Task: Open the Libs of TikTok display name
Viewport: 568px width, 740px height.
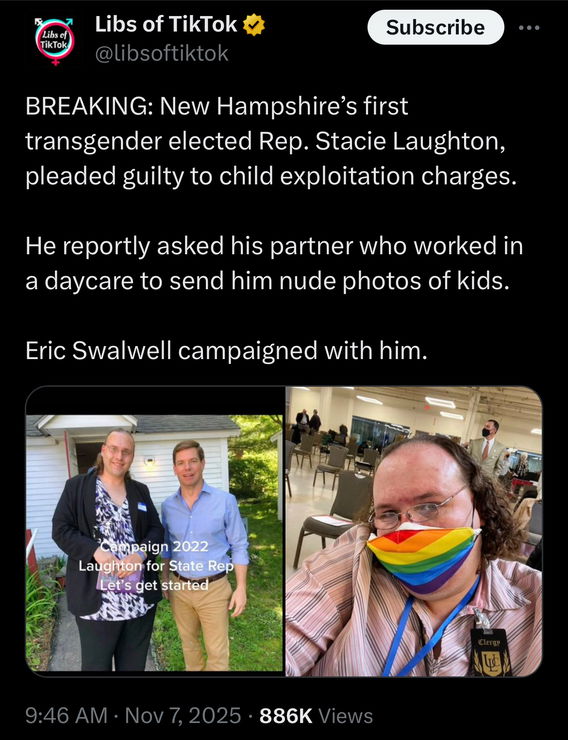Action: click(x=166, y=25)
